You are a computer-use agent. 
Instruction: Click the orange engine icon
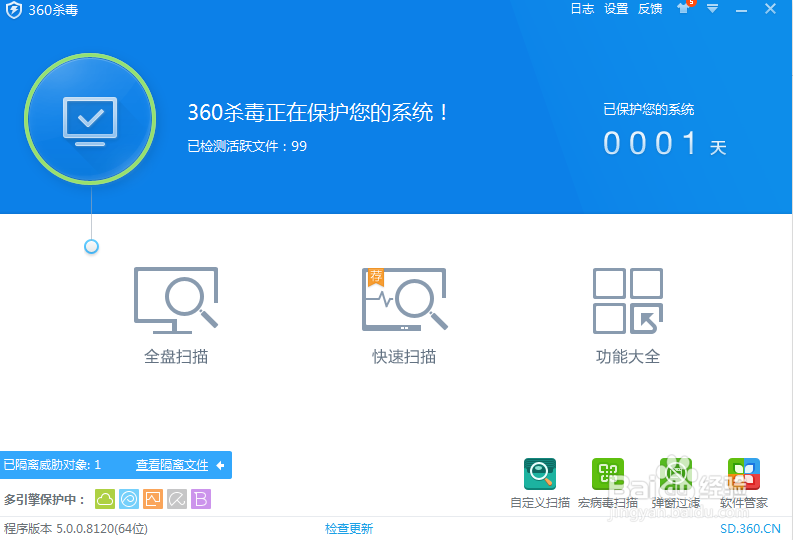coord(153,499)
